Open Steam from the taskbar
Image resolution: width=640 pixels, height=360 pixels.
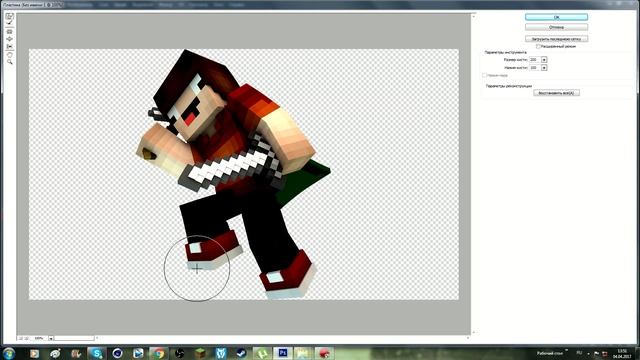click(241, 353)
